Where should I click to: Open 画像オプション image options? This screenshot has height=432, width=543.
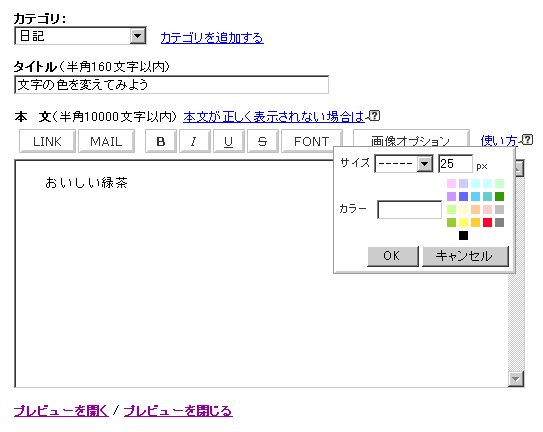coord(411,139)
